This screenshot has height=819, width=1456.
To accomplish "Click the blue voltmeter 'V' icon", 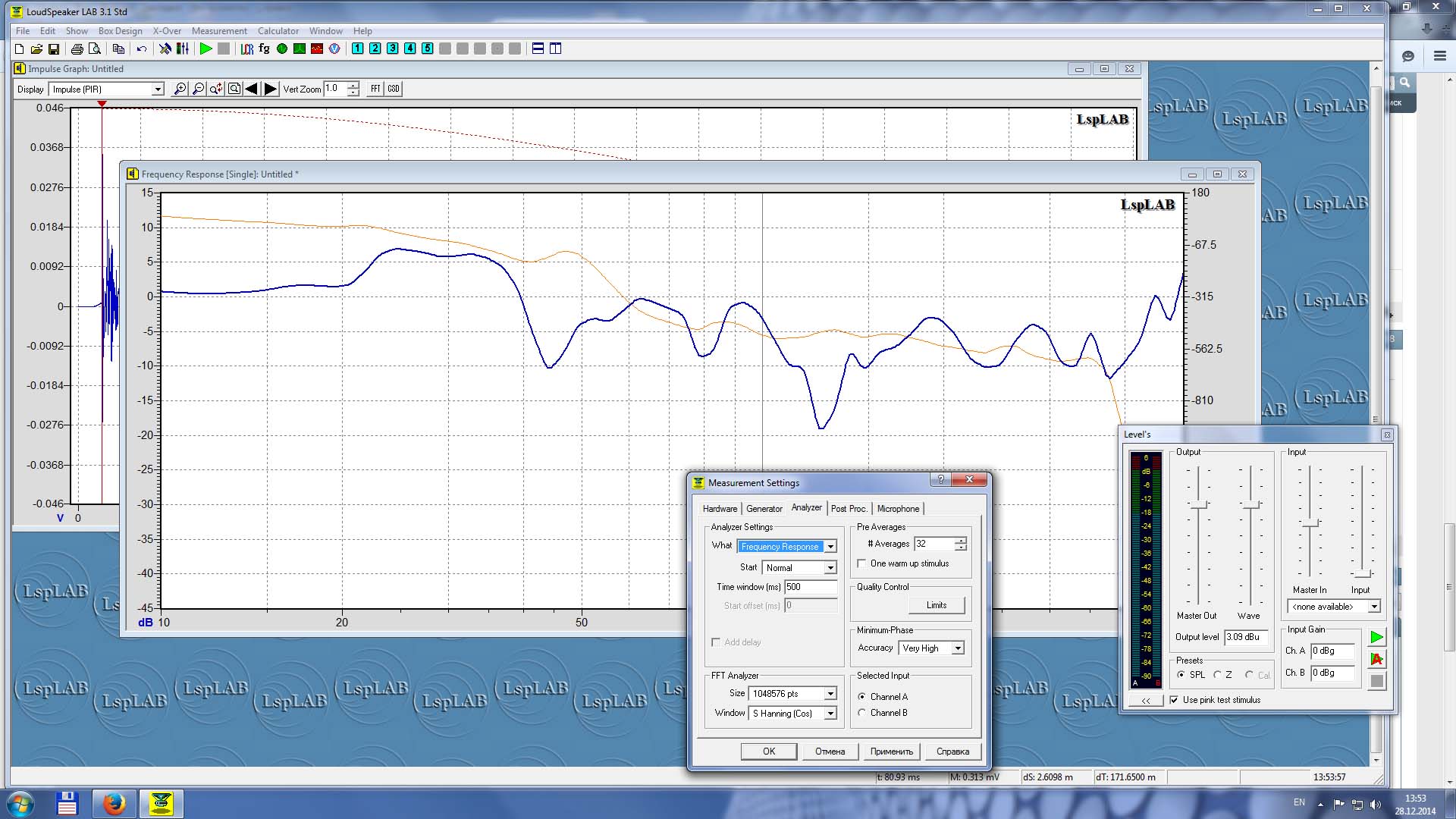I will 334,49.
